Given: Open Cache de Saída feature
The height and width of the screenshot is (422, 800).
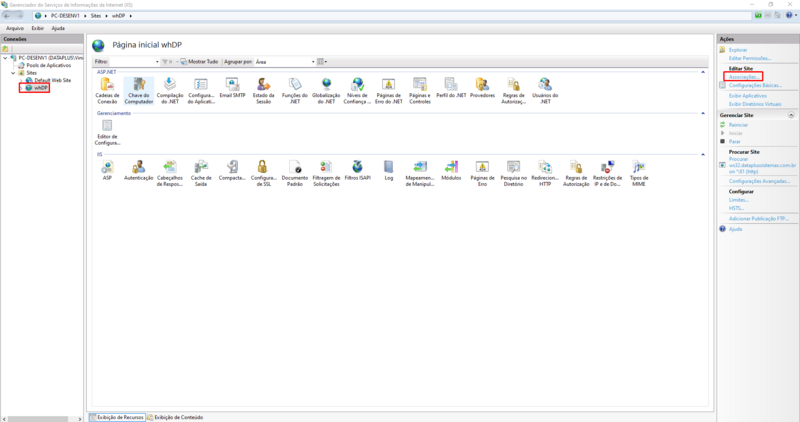Looking at the screenshot, I should [x=201, y=173].
